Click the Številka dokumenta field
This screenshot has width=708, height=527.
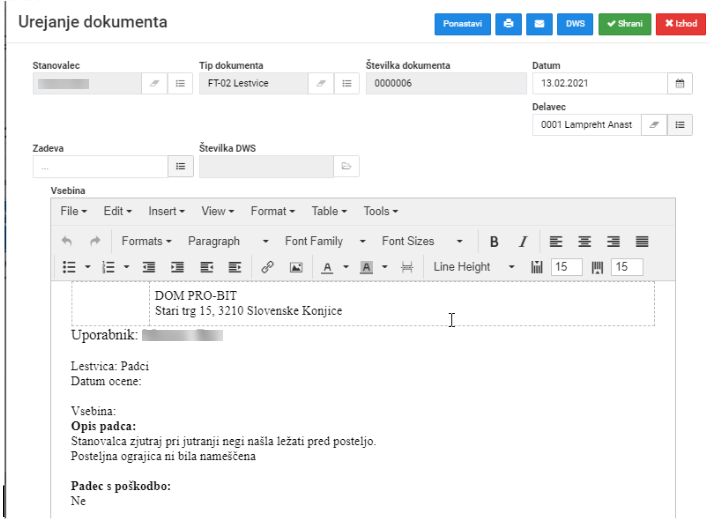pyautogui.click(x=446, y=84)
